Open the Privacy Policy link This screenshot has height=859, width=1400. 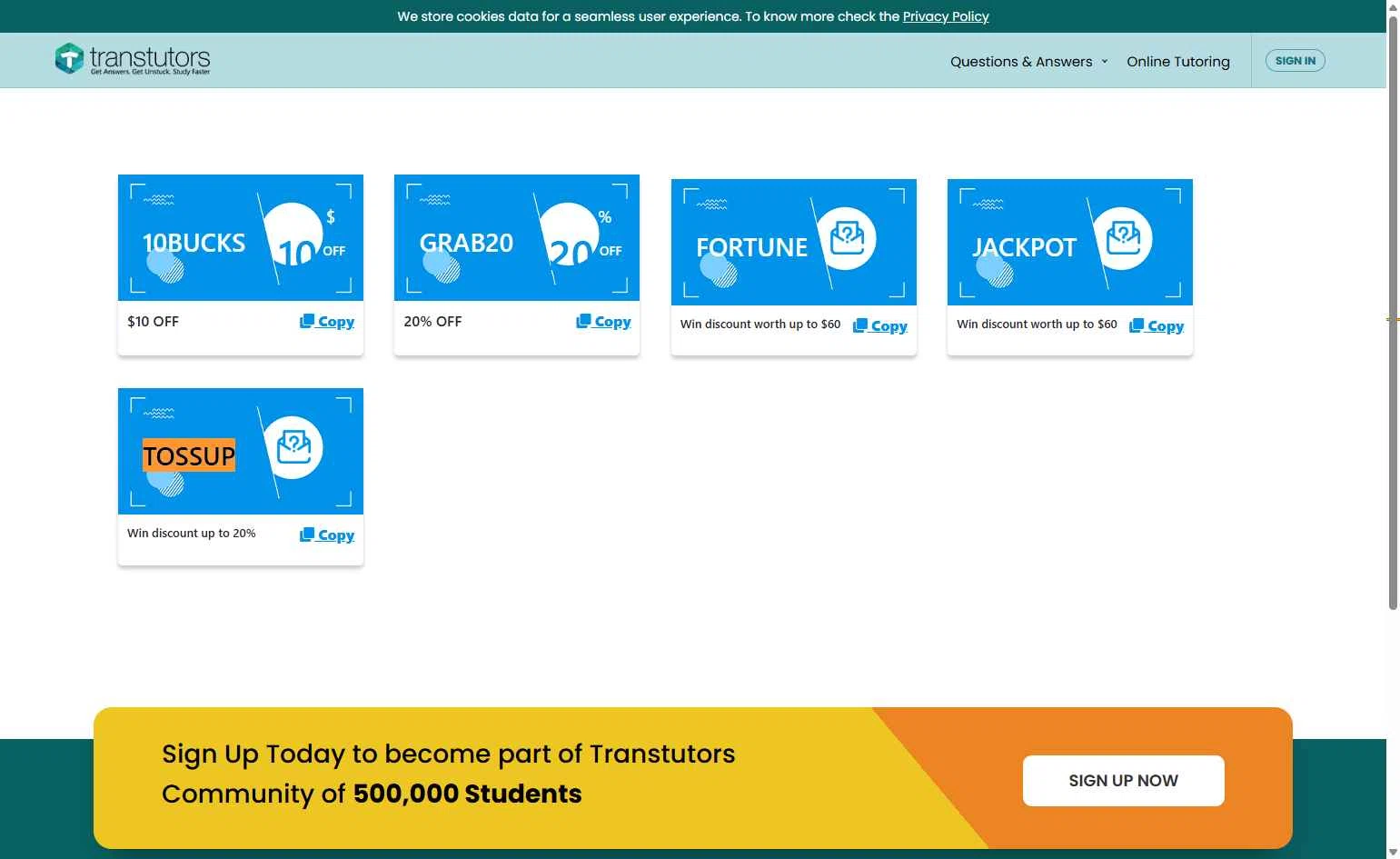click(x=946, y=16)
